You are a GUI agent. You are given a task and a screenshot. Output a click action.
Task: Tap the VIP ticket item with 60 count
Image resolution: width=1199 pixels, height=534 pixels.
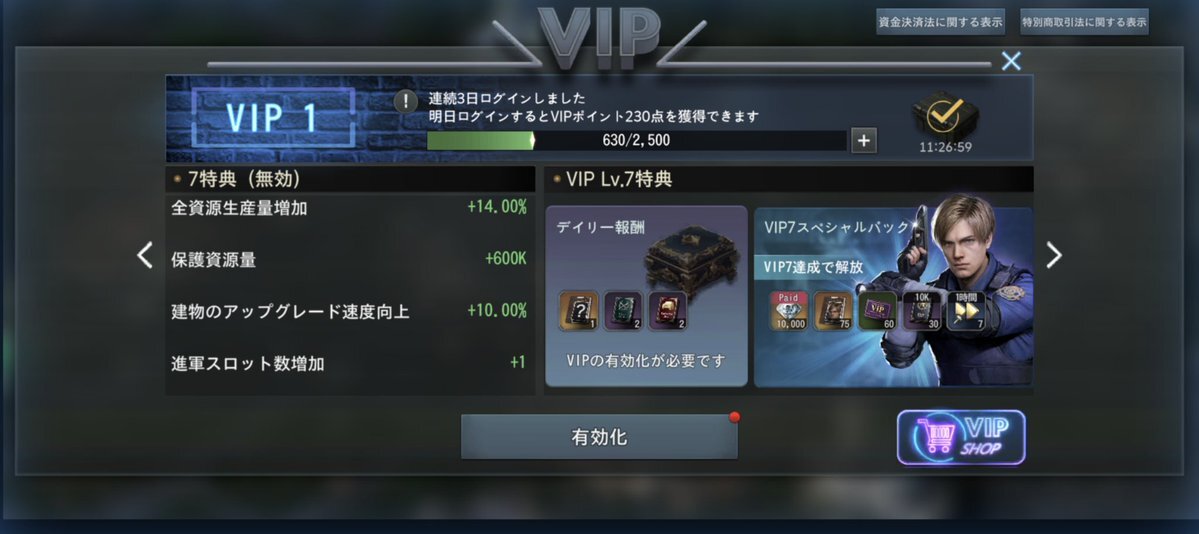point(877,311)
